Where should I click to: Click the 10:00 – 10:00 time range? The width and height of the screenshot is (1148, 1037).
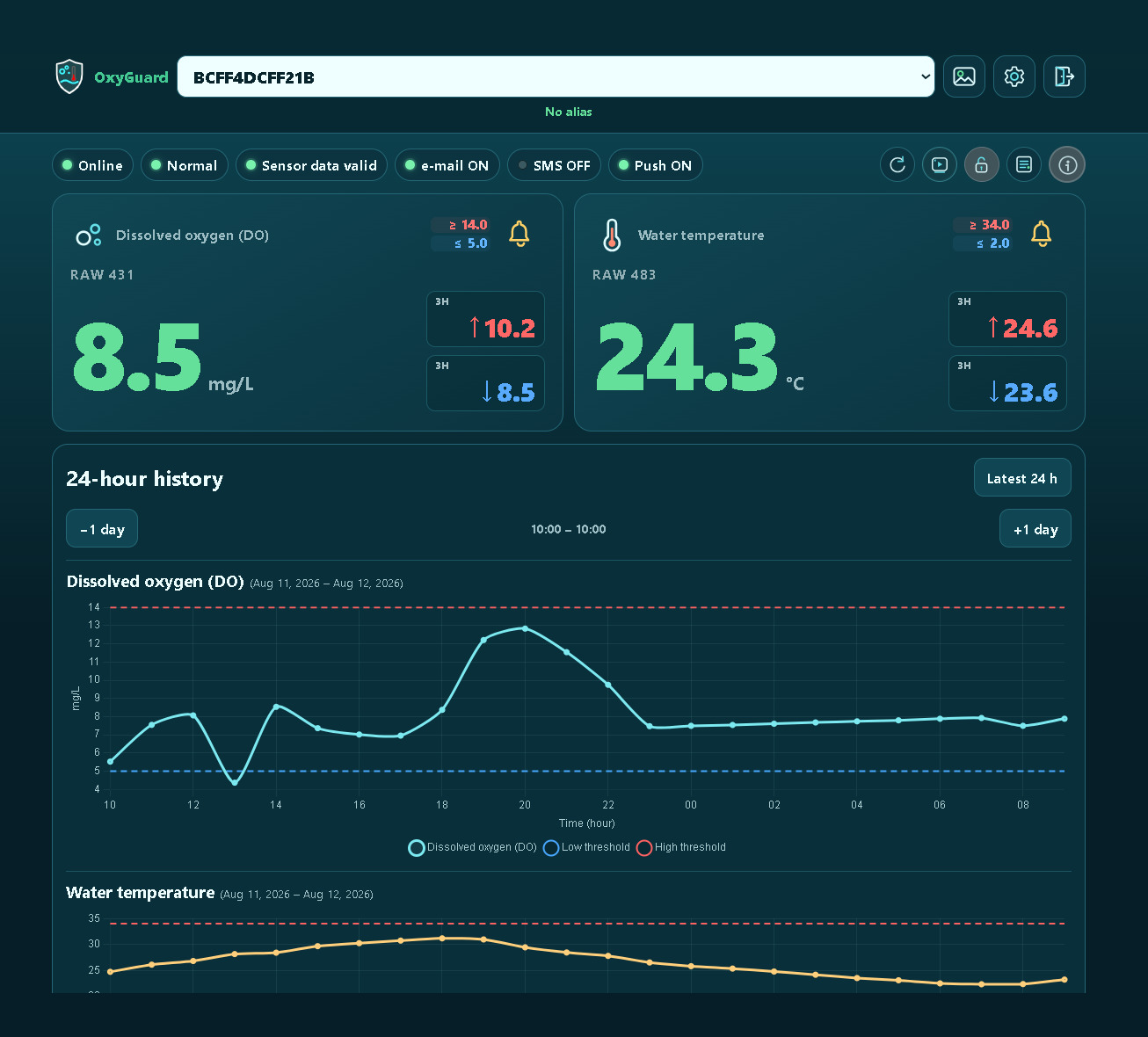click(x=569, y=529)
